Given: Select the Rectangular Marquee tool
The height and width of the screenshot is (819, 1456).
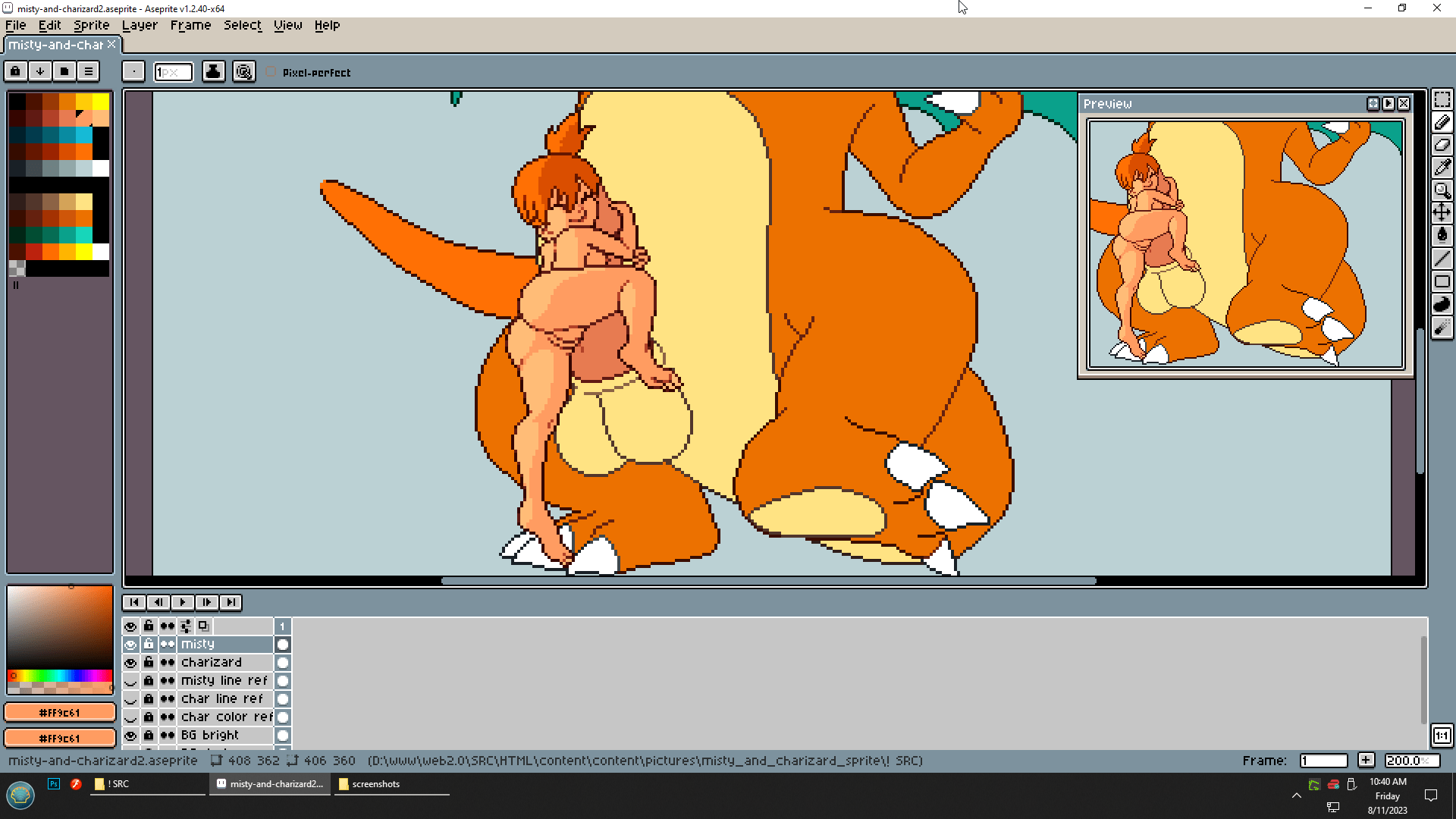Looking at the screenshot, I should click(x=1442, y=100).
